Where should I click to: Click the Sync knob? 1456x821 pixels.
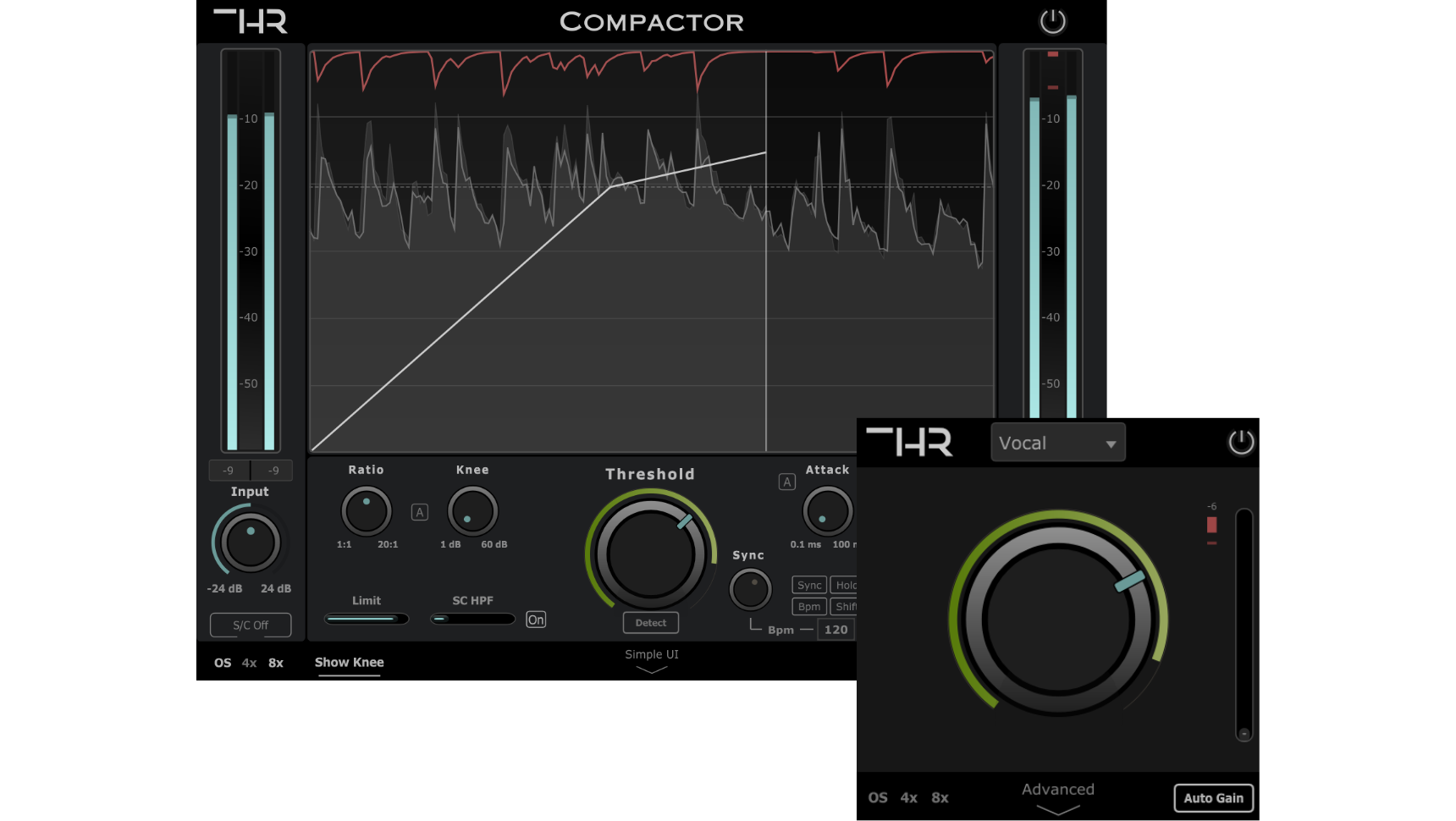[749, 588]
